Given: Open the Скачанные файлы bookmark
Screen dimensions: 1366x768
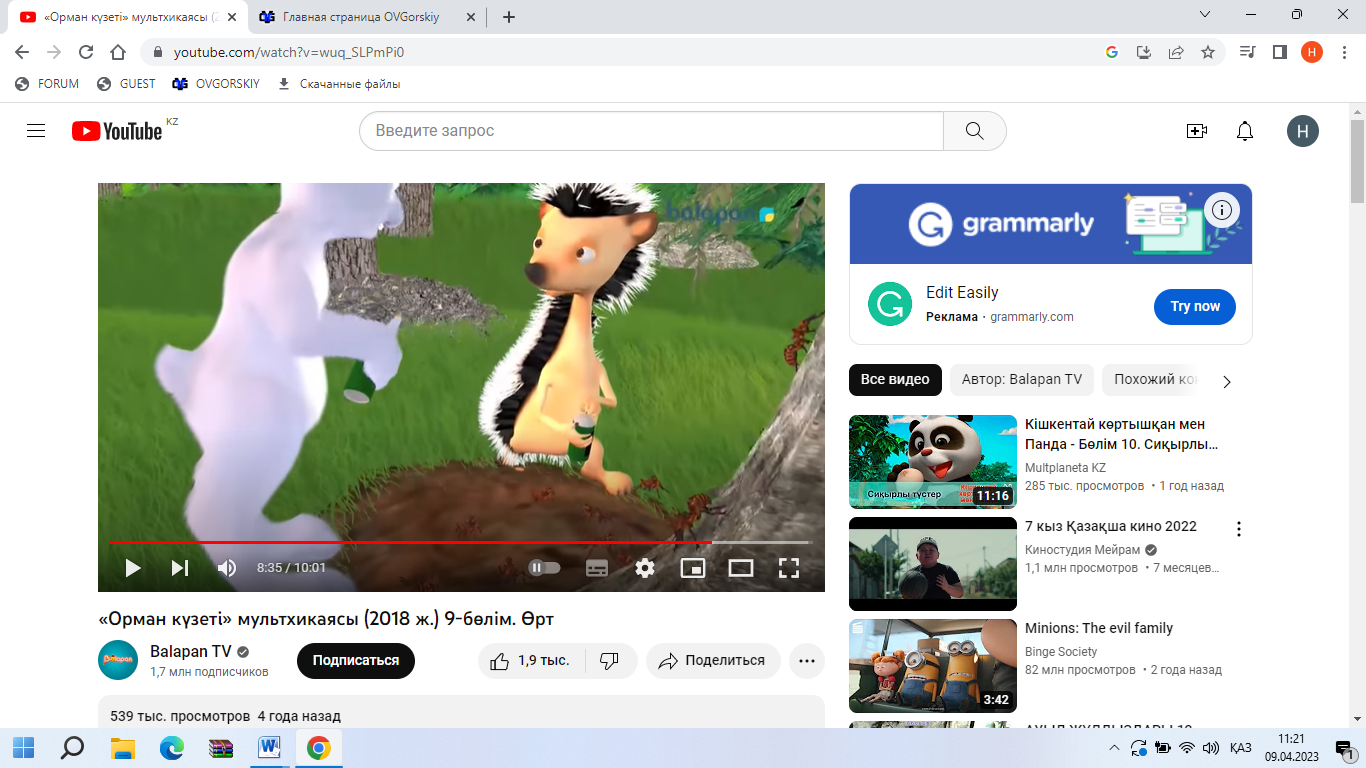Looking at the screenshot, I should coord(339,84).
